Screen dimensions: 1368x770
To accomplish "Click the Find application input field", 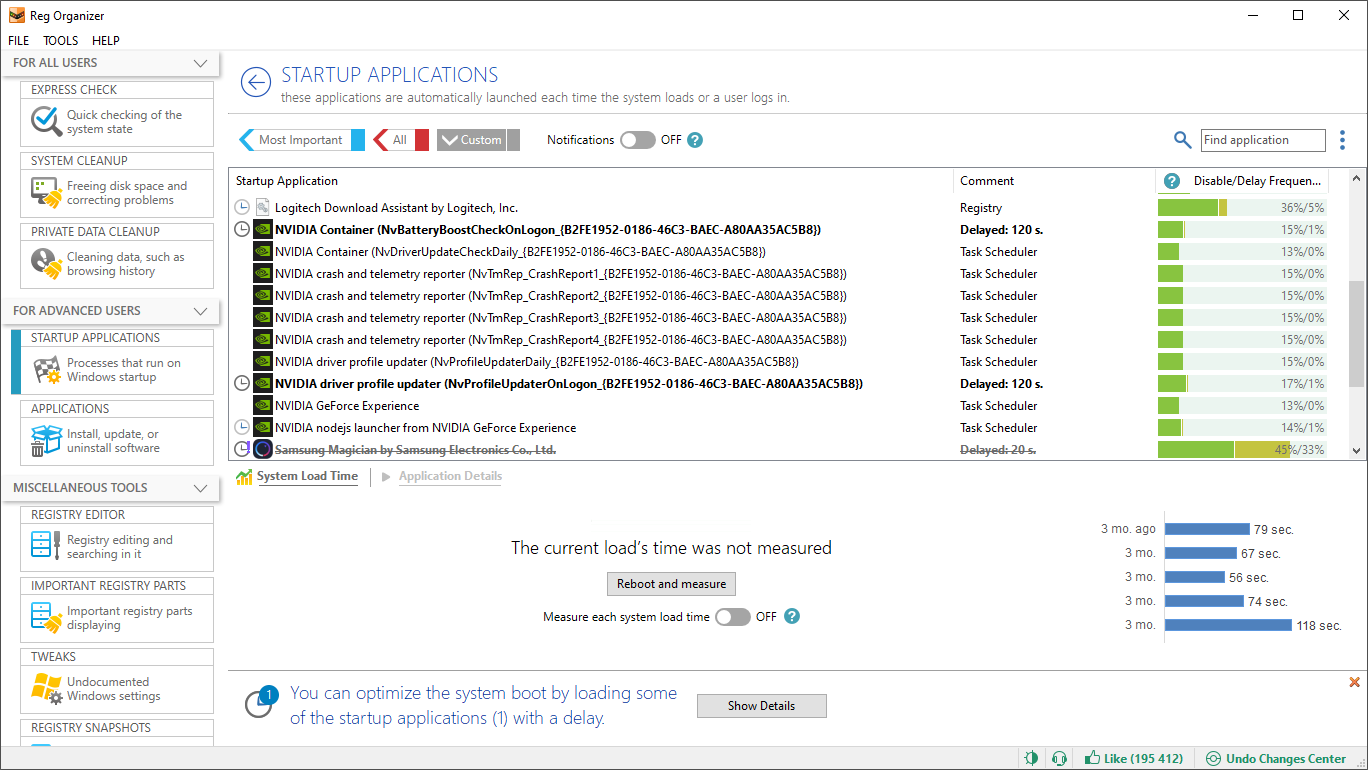I will pos(1262,140).
